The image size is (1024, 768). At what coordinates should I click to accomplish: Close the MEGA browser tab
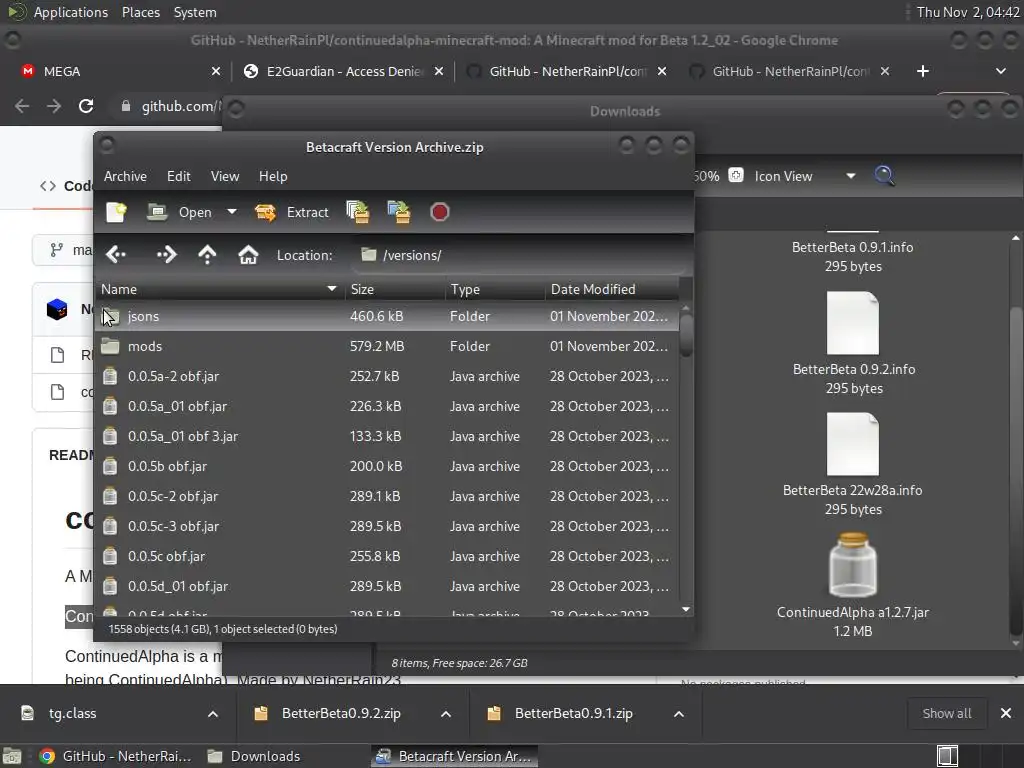tap(216, 71)
